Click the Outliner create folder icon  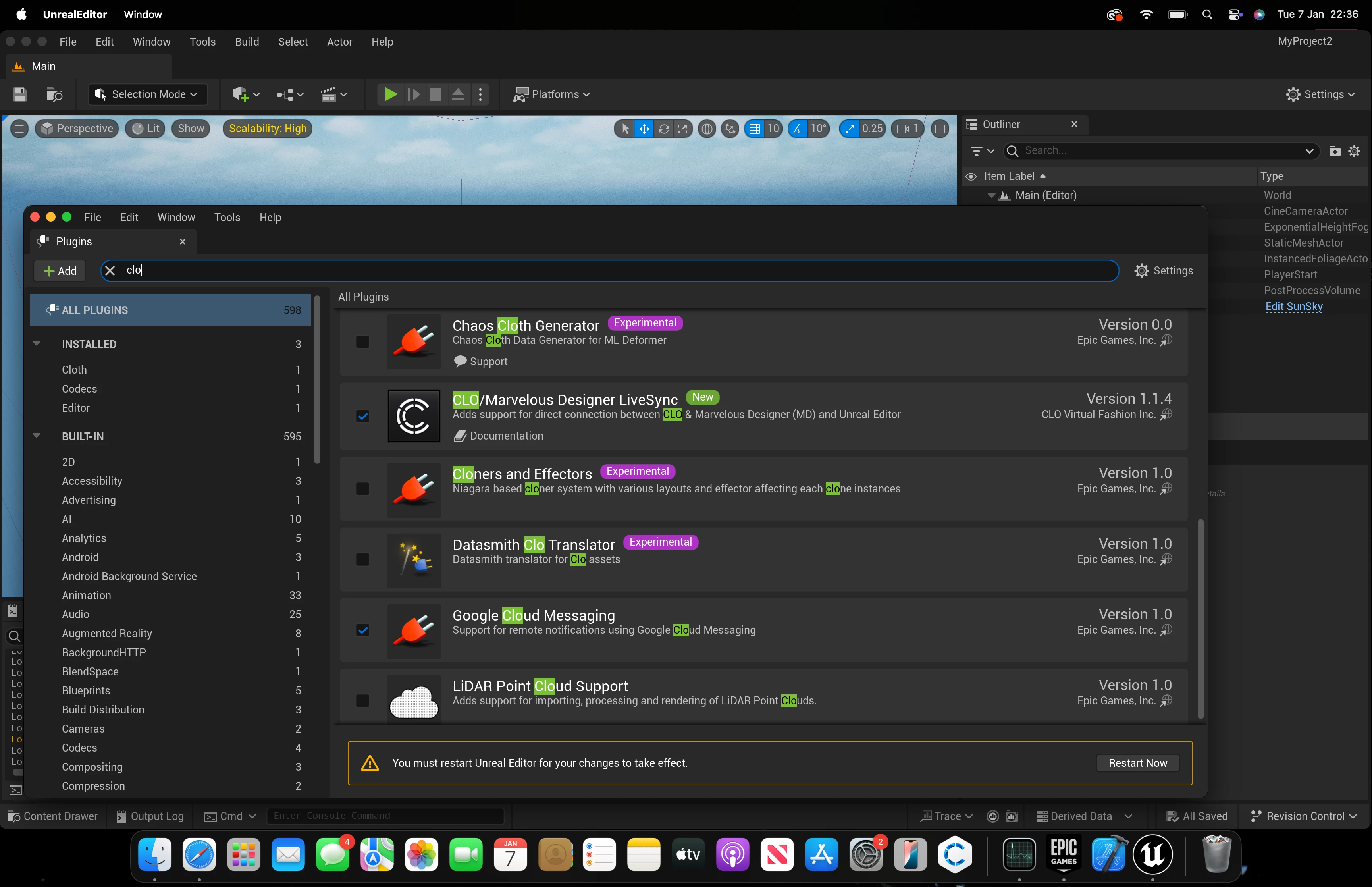[x=1335, y=151]
